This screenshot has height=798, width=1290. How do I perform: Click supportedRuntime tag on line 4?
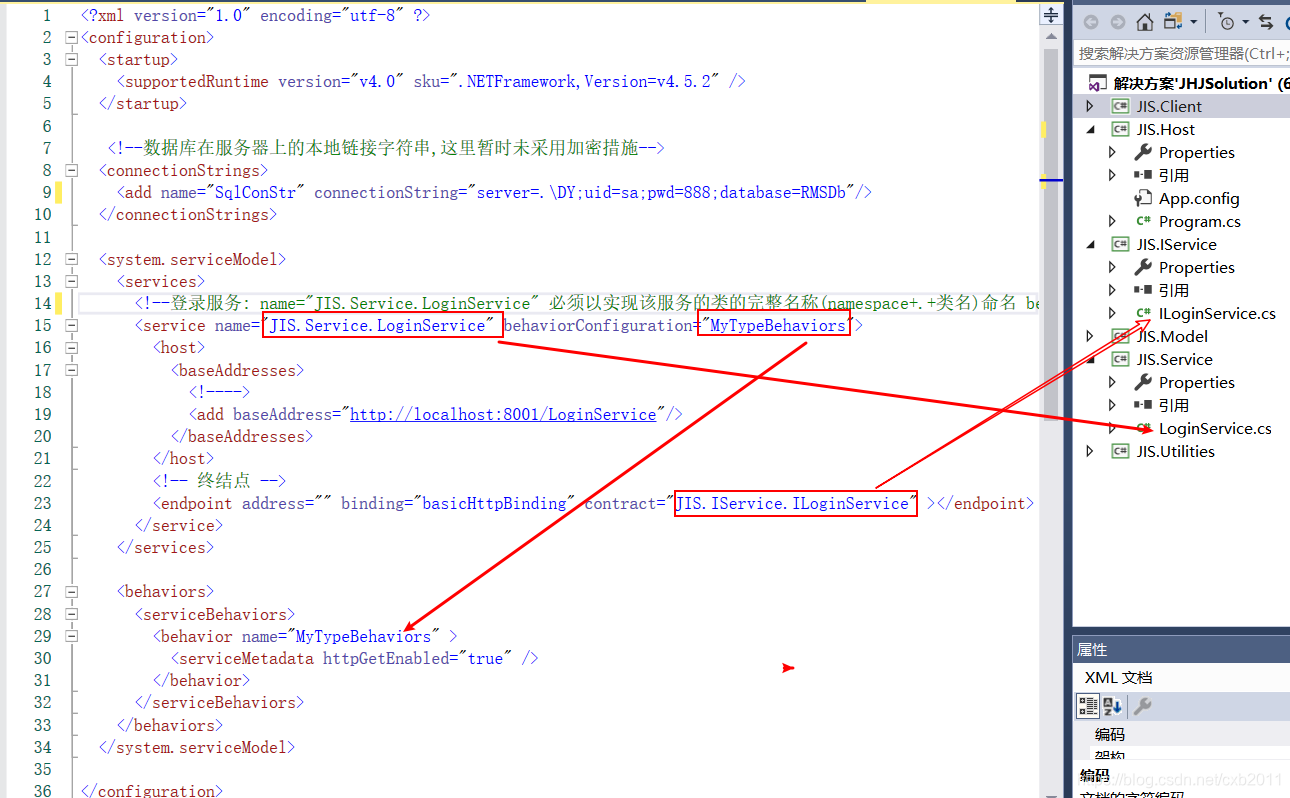(x=196, y=82)
